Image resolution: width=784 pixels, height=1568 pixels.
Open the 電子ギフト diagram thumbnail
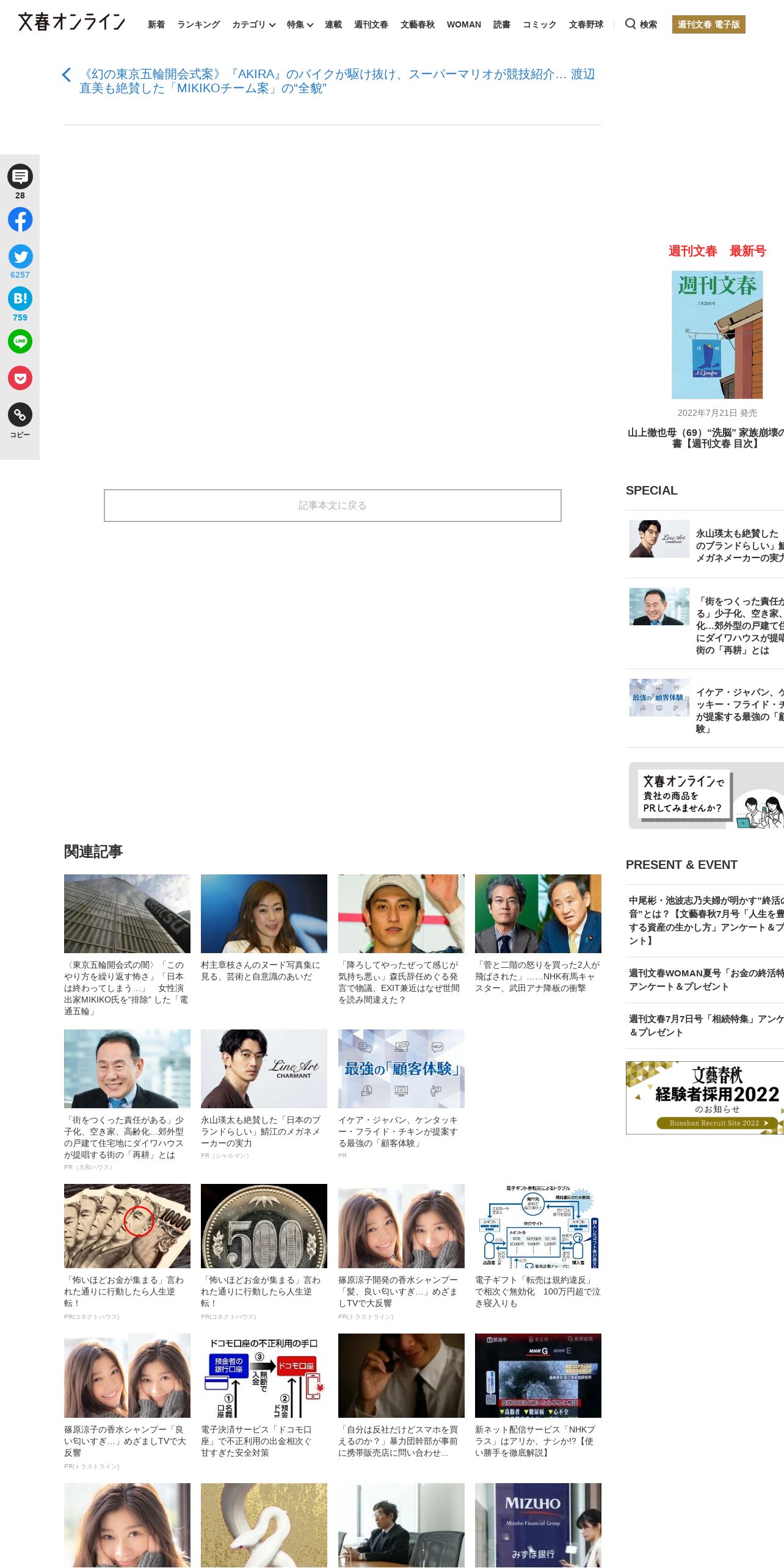click(538, 1226)
